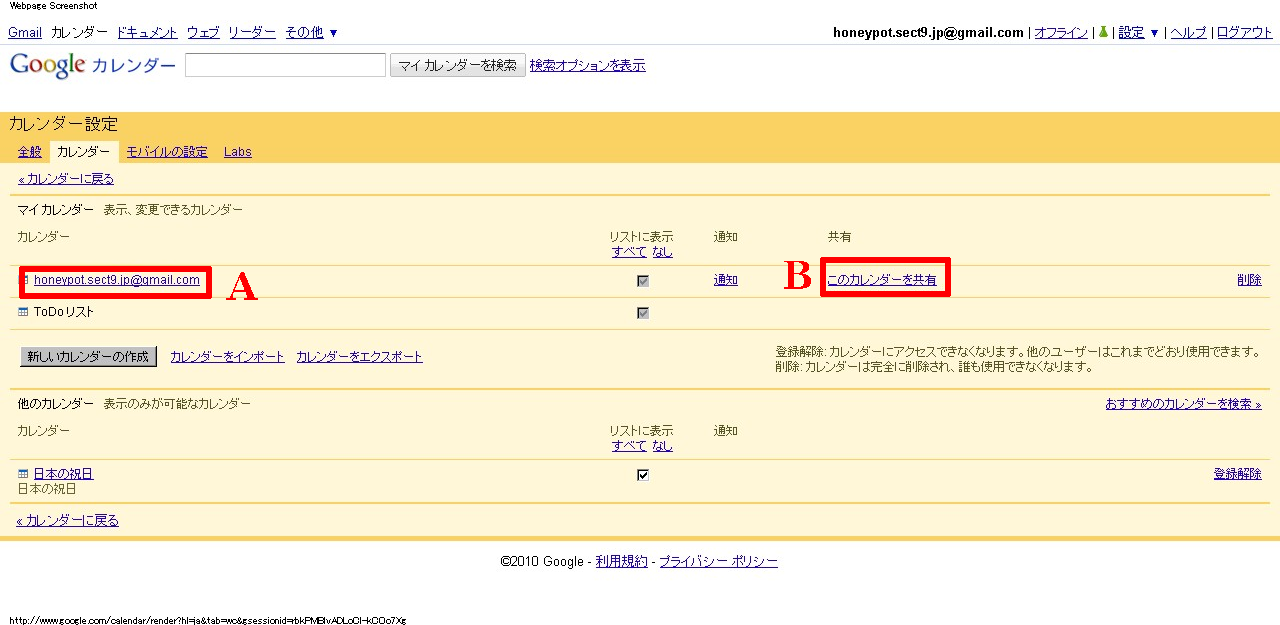
Task: Click bottom «カレンダーに戻る link
Action: point(67,520)
